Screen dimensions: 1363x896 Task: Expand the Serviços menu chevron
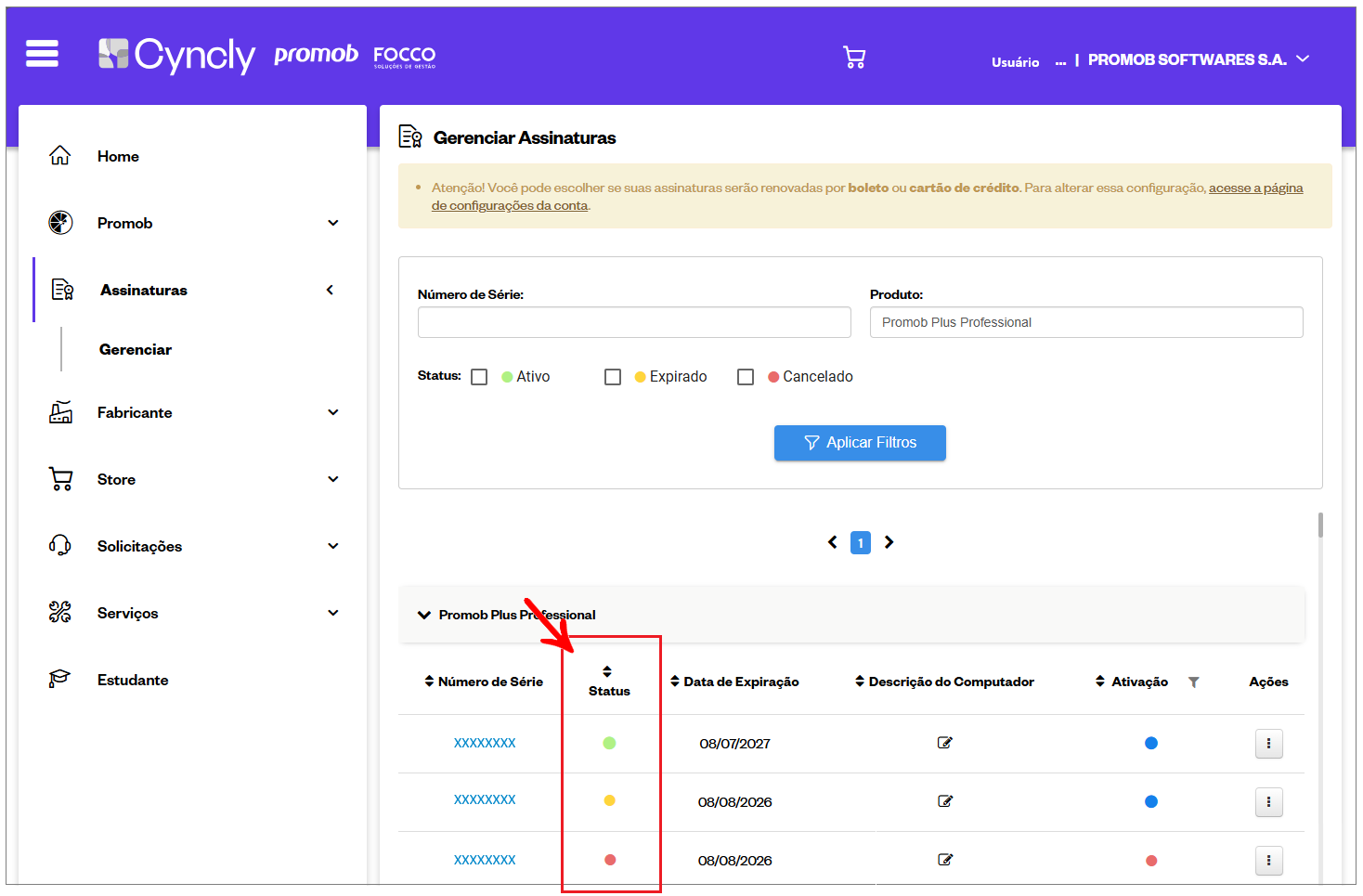pos(333,613)
